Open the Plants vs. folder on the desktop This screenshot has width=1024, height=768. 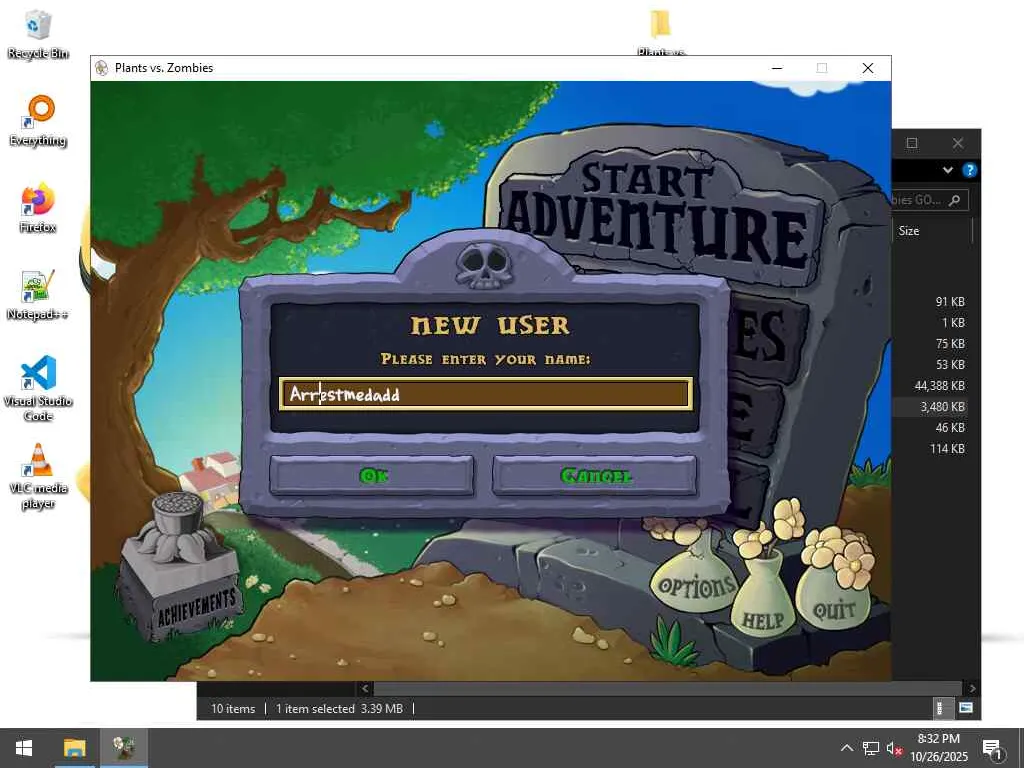coord(661,31)
